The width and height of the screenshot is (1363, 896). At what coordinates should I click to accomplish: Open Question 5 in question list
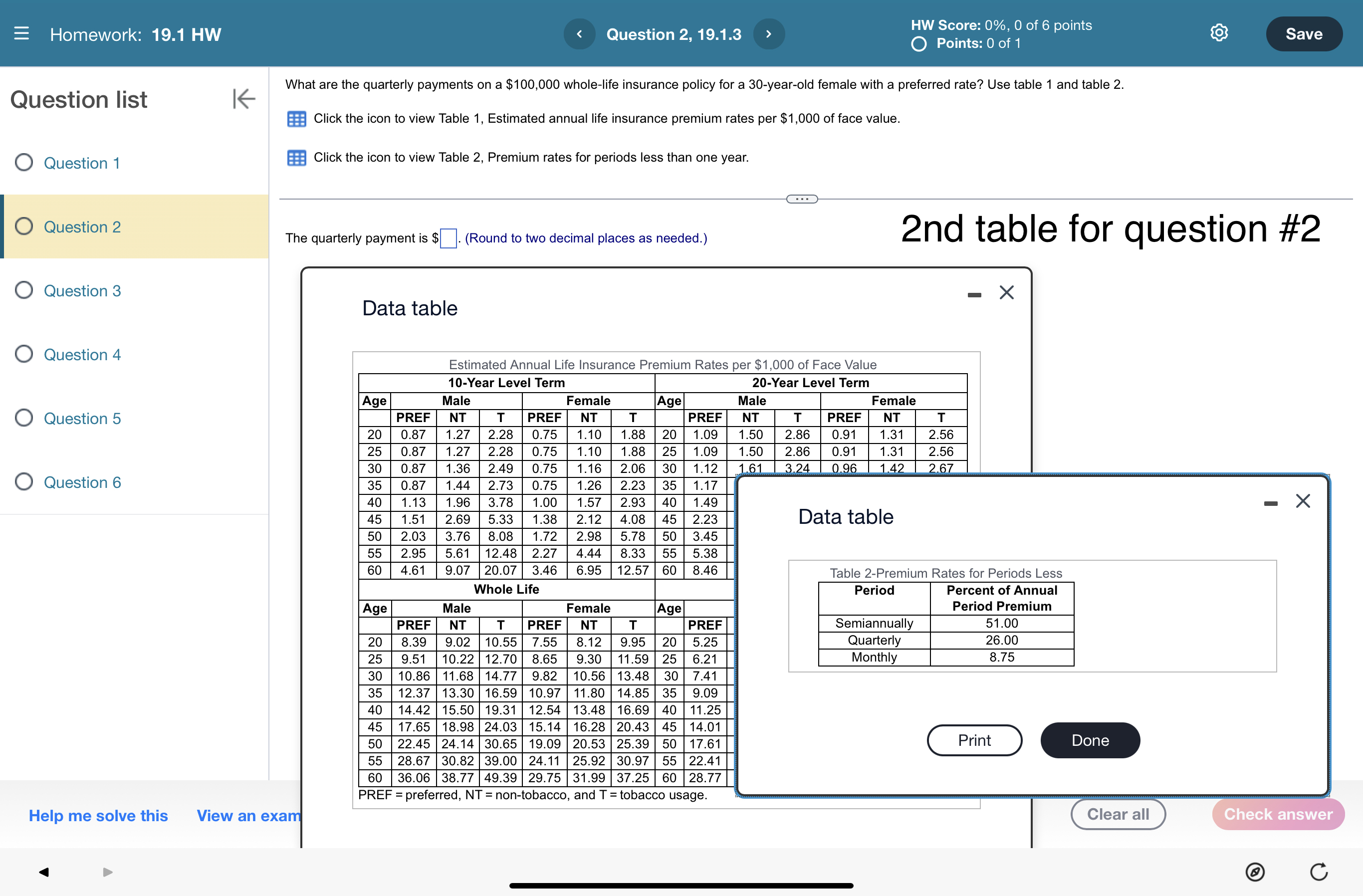click(x=82, y=419)
